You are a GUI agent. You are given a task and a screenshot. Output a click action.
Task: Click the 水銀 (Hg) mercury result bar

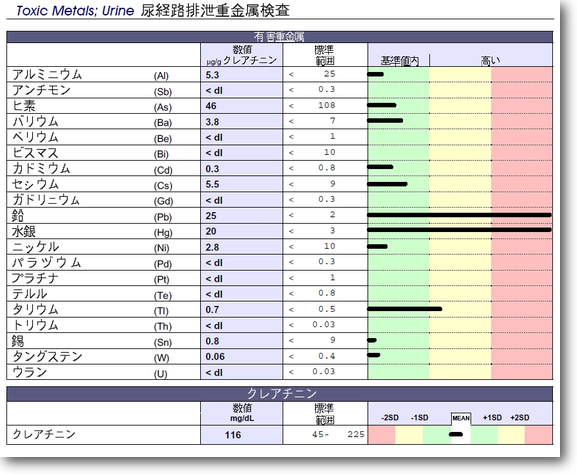(459, 230)
